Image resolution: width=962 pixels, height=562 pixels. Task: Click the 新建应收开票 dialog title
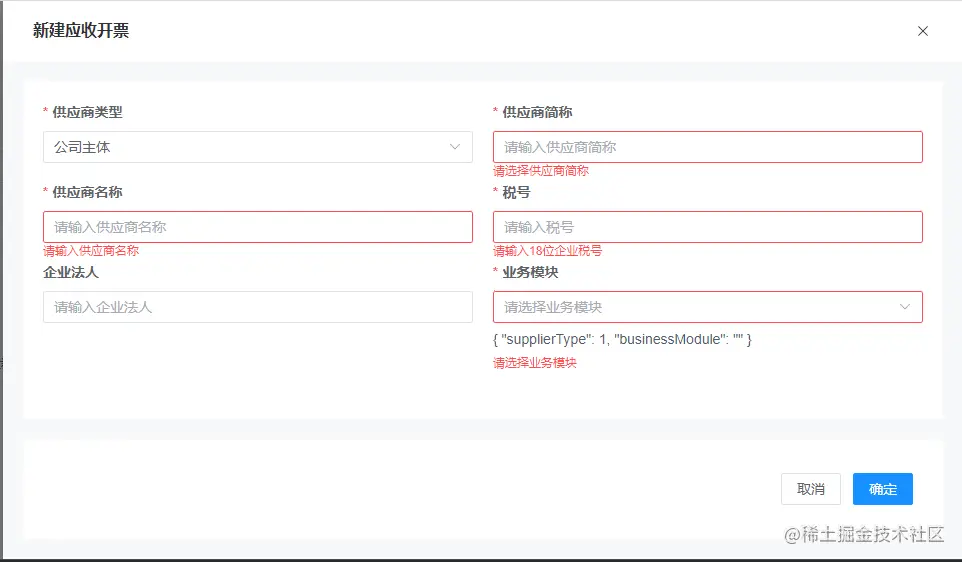(x=81, y=31)
